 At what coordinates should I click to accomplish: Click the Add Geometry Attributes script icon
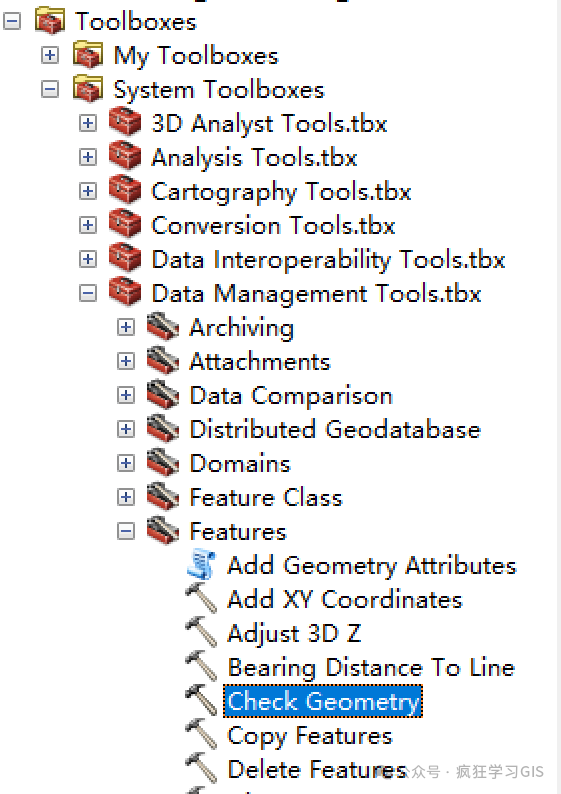pyautogui.click(x=201, y=564)
